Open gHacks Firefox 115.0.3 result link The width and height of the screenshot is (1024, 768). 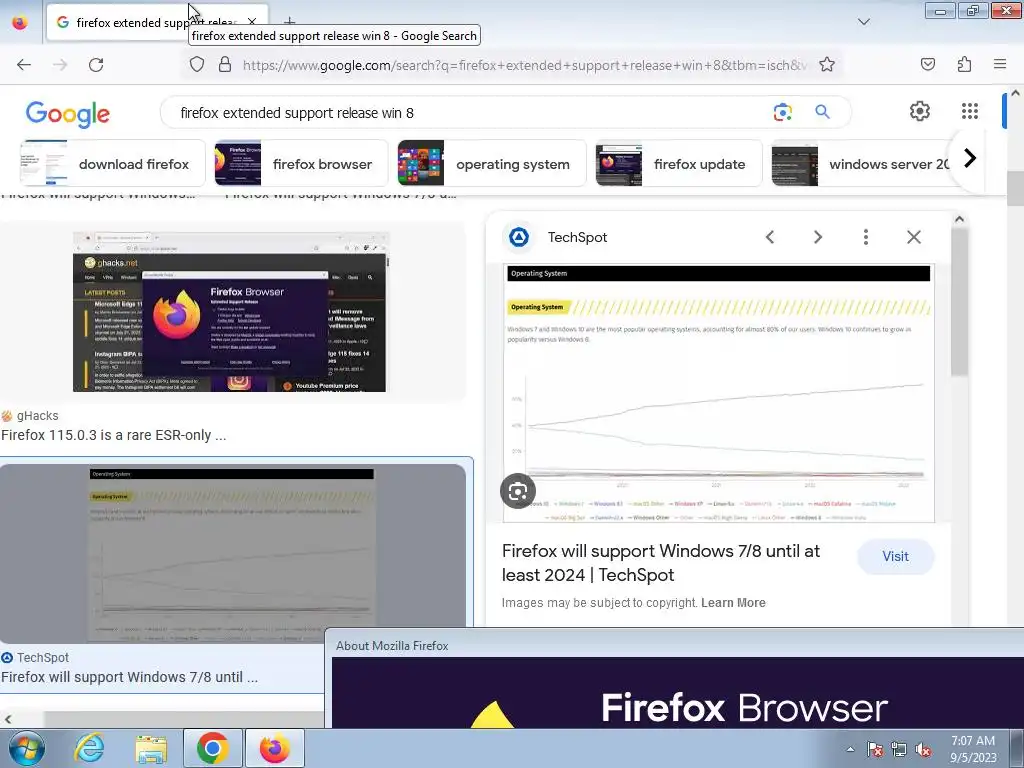pyautogui.click(x=114, y=435)
